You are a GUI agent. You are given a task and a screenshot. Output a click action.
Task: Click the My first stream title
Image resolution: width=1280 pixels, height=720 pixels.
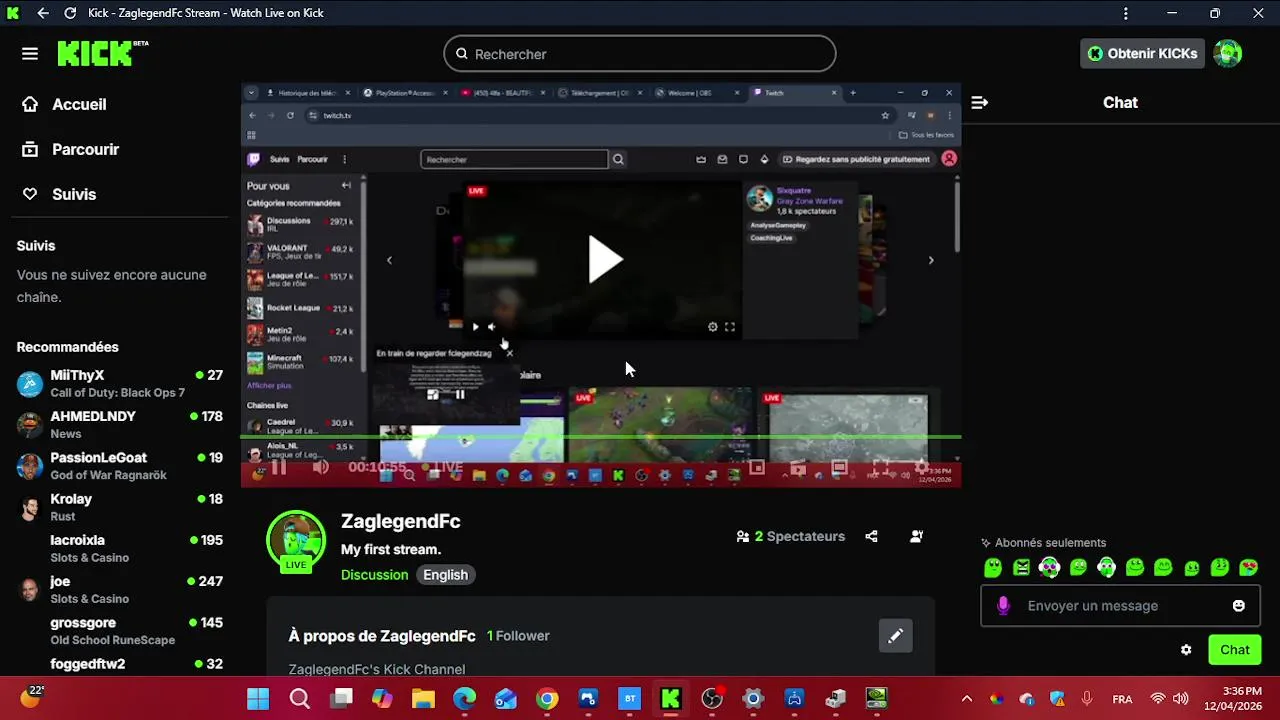point(391,549)
